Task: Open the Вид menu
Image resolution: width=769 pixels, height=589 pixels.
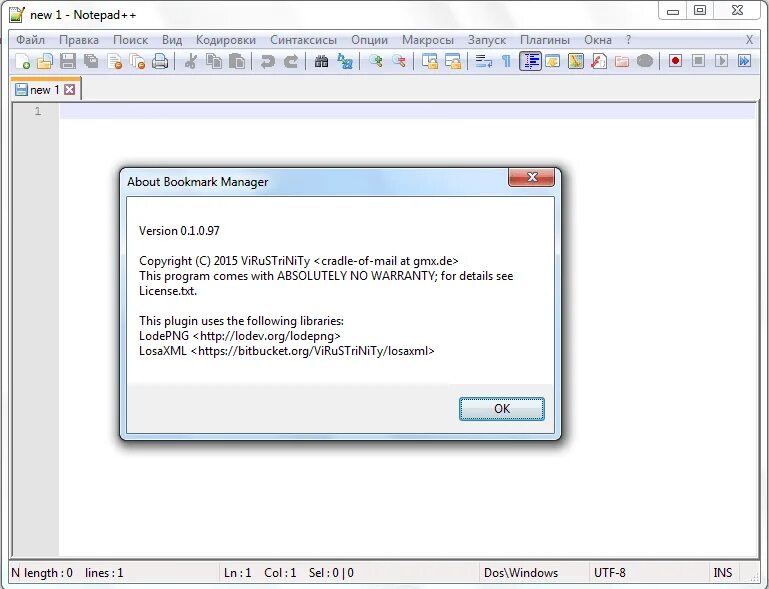Action: (x=172, y=40)
